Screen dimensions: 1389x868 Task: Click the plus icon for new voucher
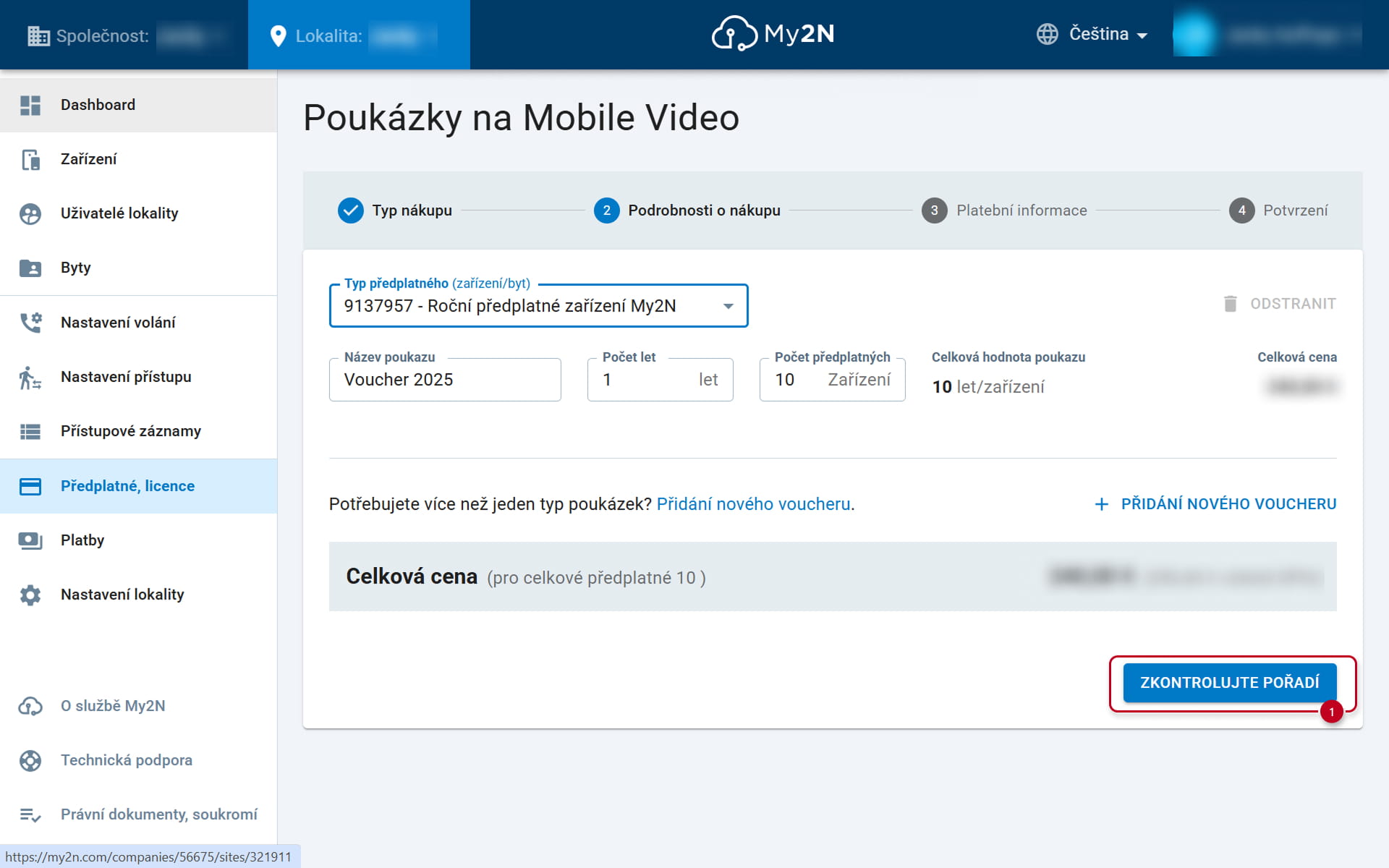coord(1102,504)
